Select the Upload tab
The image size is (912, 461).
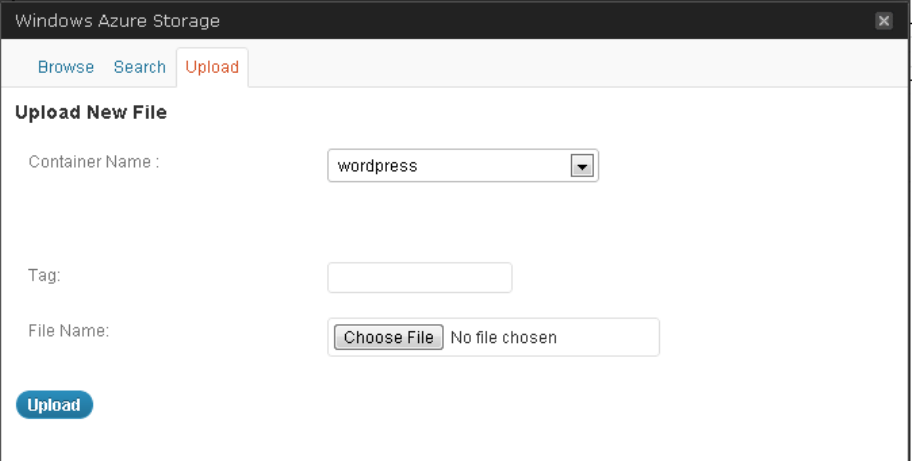coord(212,67)
